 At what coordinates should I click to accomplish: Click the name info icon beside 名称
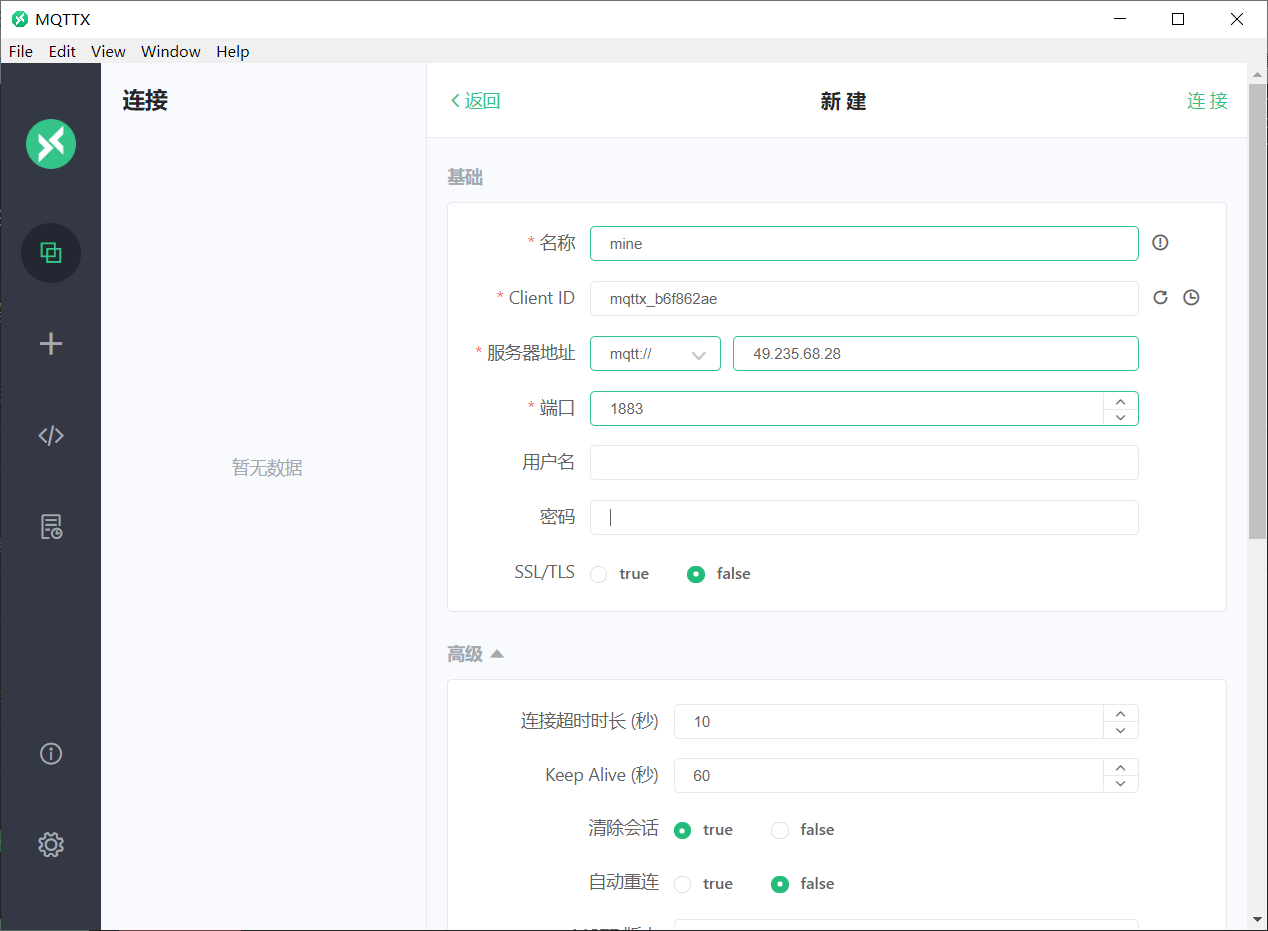[x=1160, y=242]
